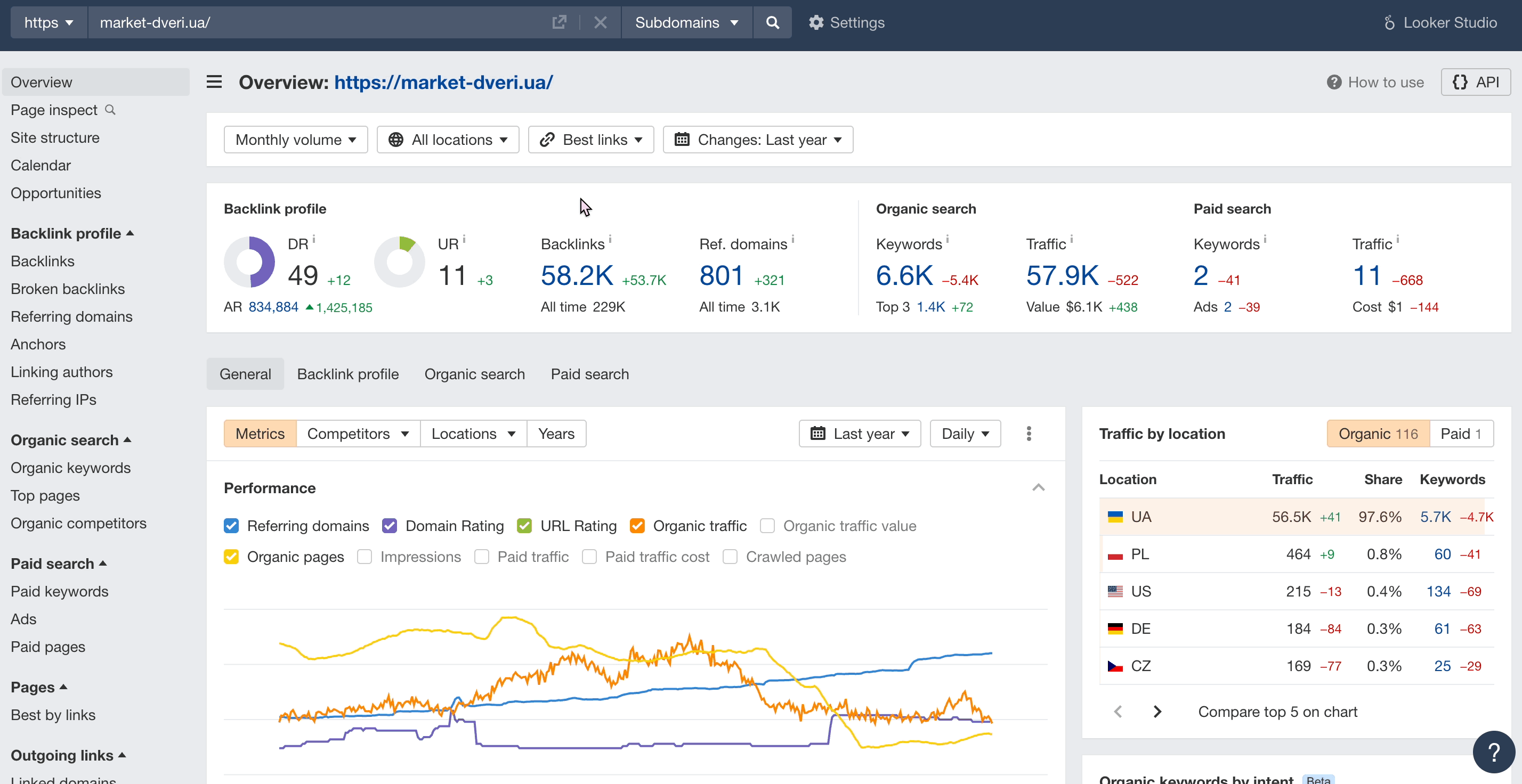Clear the URL using the X icon
Screen dimensions: 1522x784
coord(600,22)
